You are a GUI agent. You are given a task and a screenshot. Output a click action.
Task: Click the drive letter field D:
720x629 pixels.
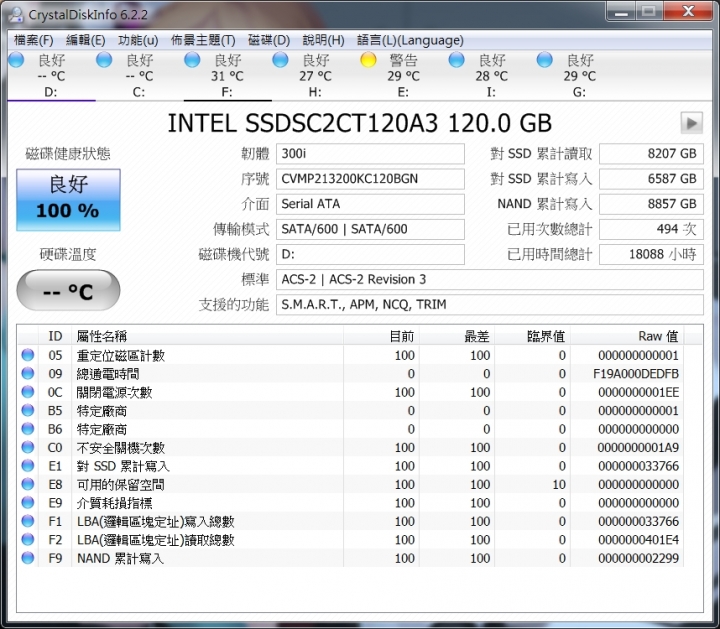point(370,254)
